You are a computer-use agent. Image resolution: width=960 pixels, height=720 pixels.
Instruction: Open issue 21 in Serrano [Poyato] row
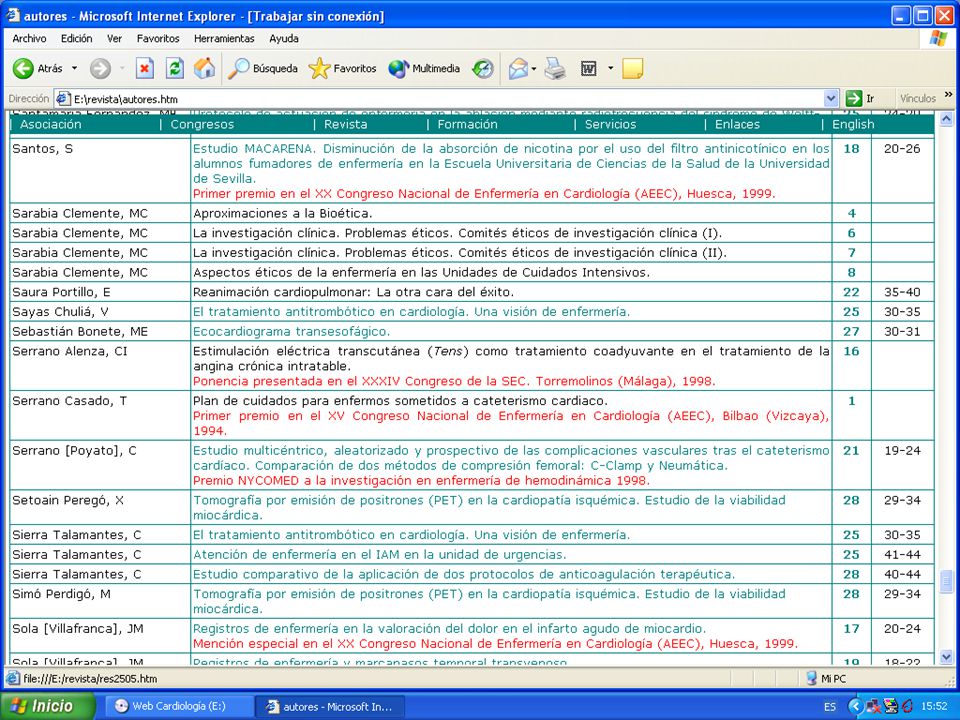851,451
